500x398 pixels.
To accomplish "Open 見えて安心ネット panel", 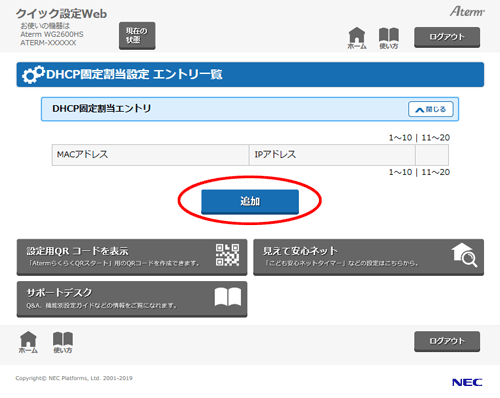I will [x=368, y=257].
